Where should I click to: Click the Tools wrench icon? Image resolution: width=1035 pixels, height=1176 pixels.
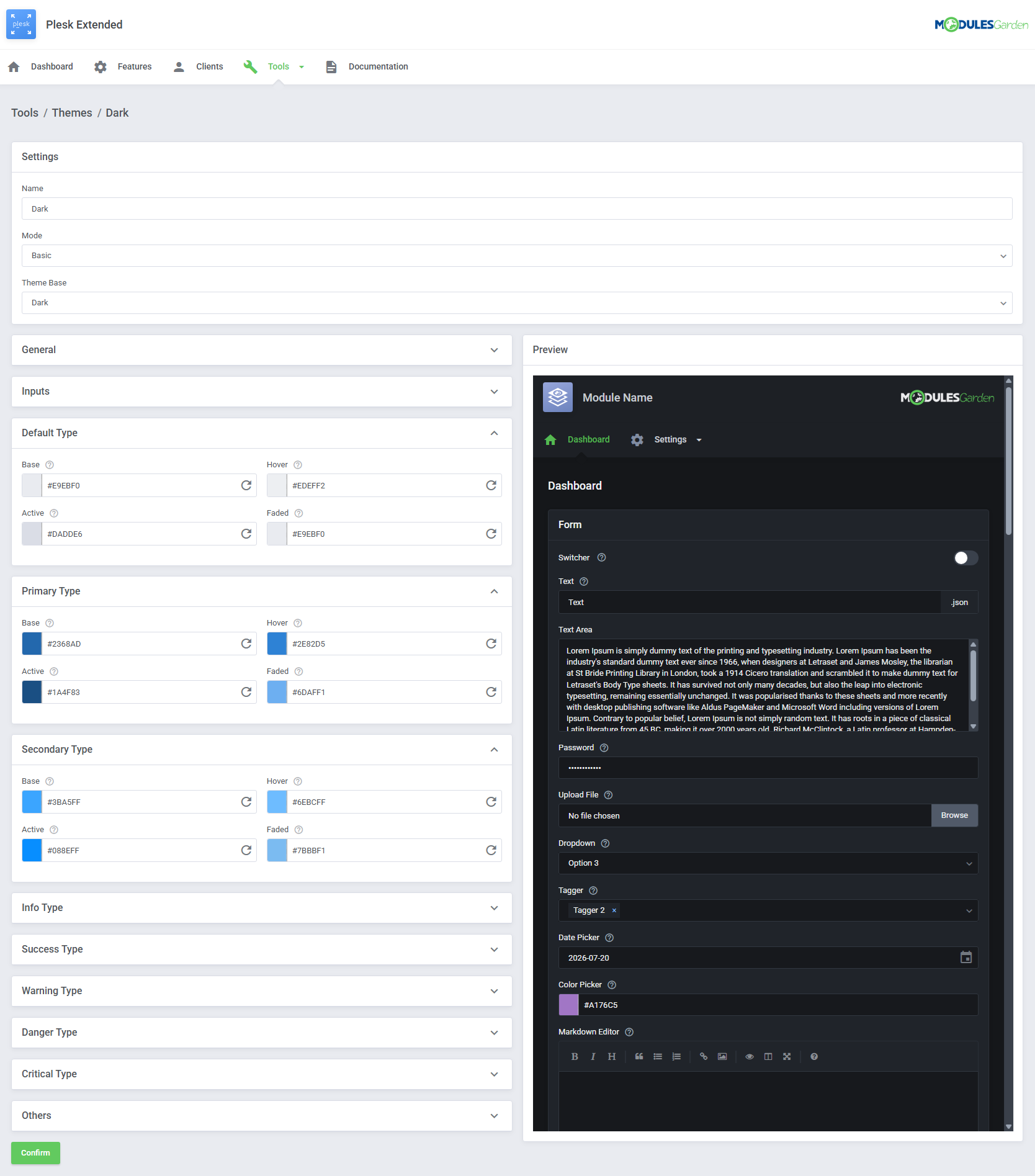(x=251, y=66)
